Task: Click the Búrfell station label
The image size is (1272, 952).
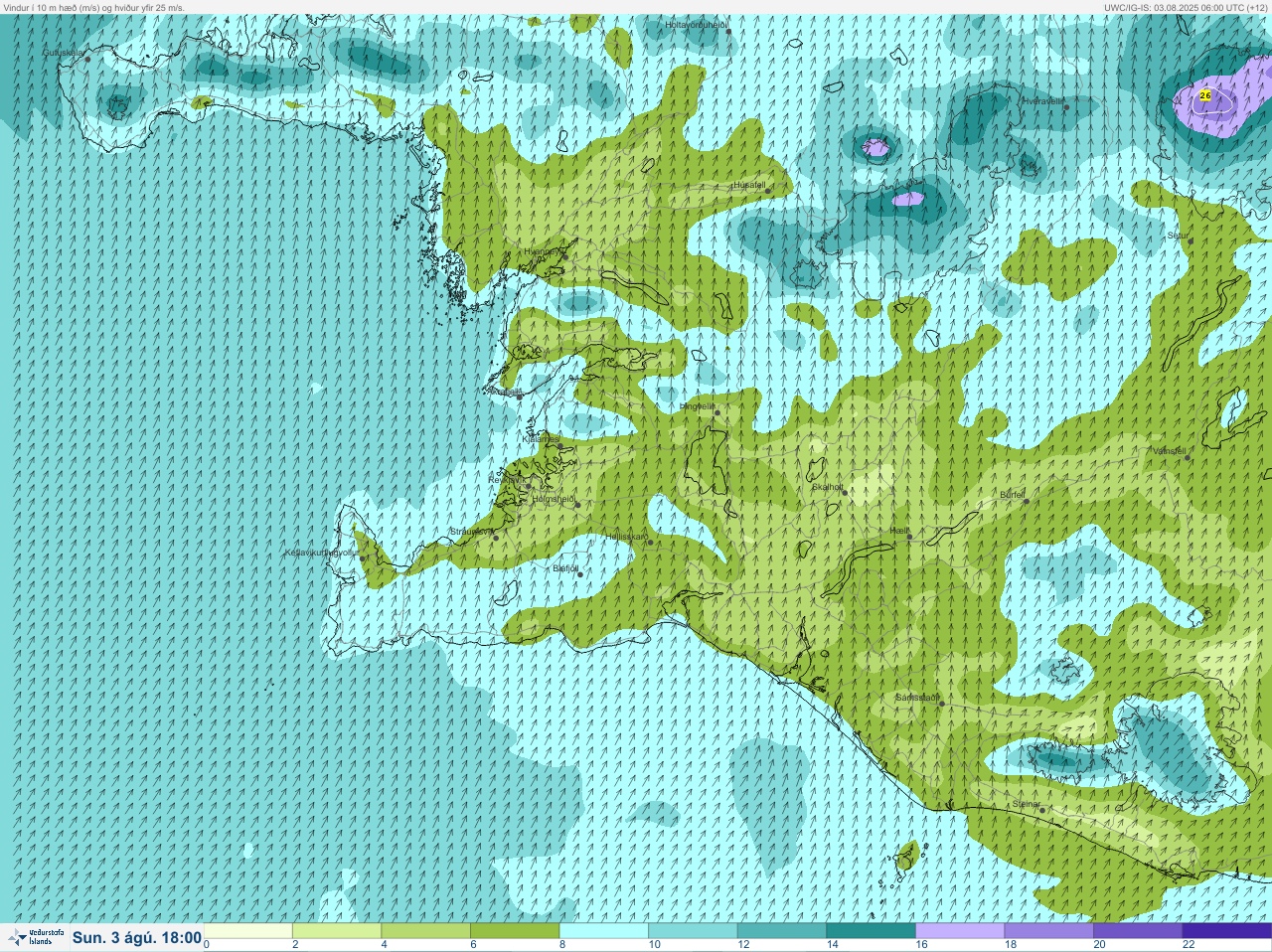Action: (1012, 495)
